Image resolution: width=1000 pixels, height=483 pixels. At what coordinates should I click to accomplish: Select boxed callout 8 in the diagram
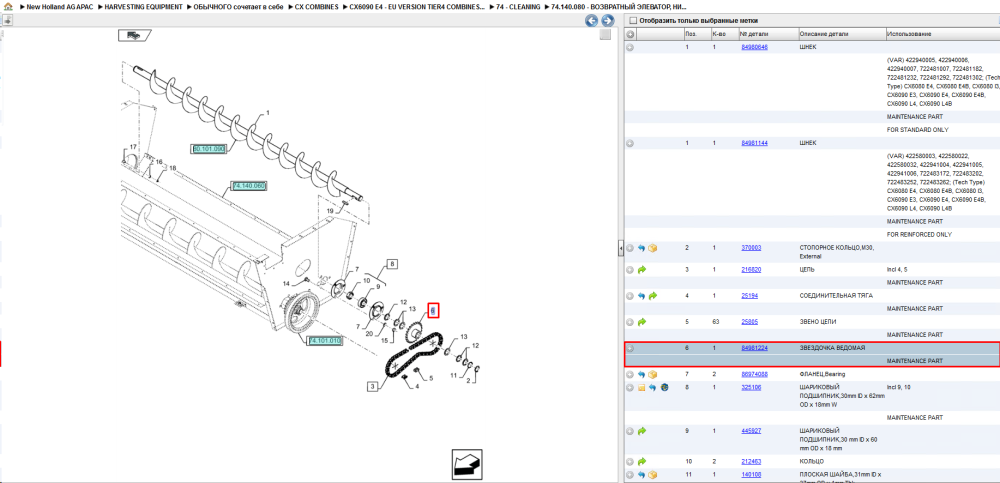392,264
